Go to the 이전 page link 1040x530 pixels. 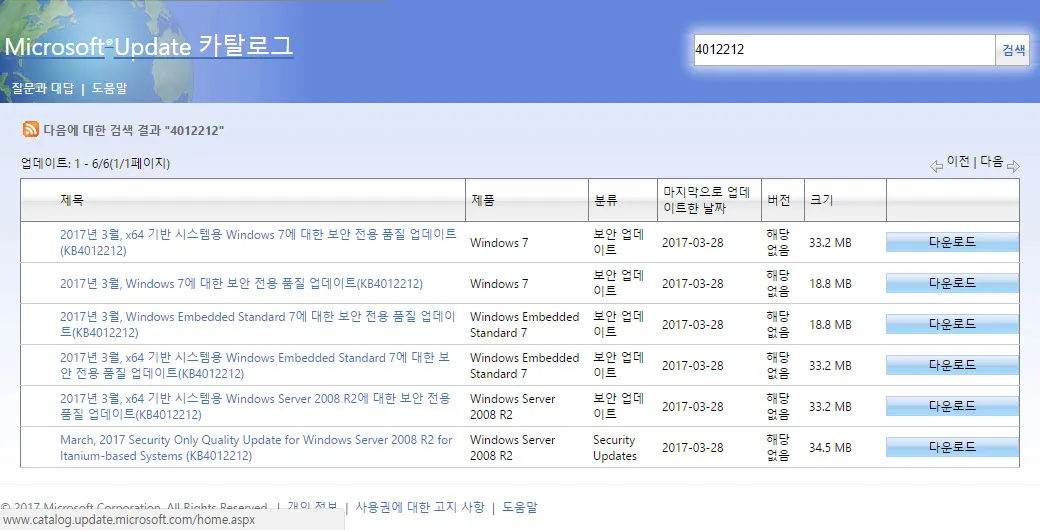click(x=958, y=161)
